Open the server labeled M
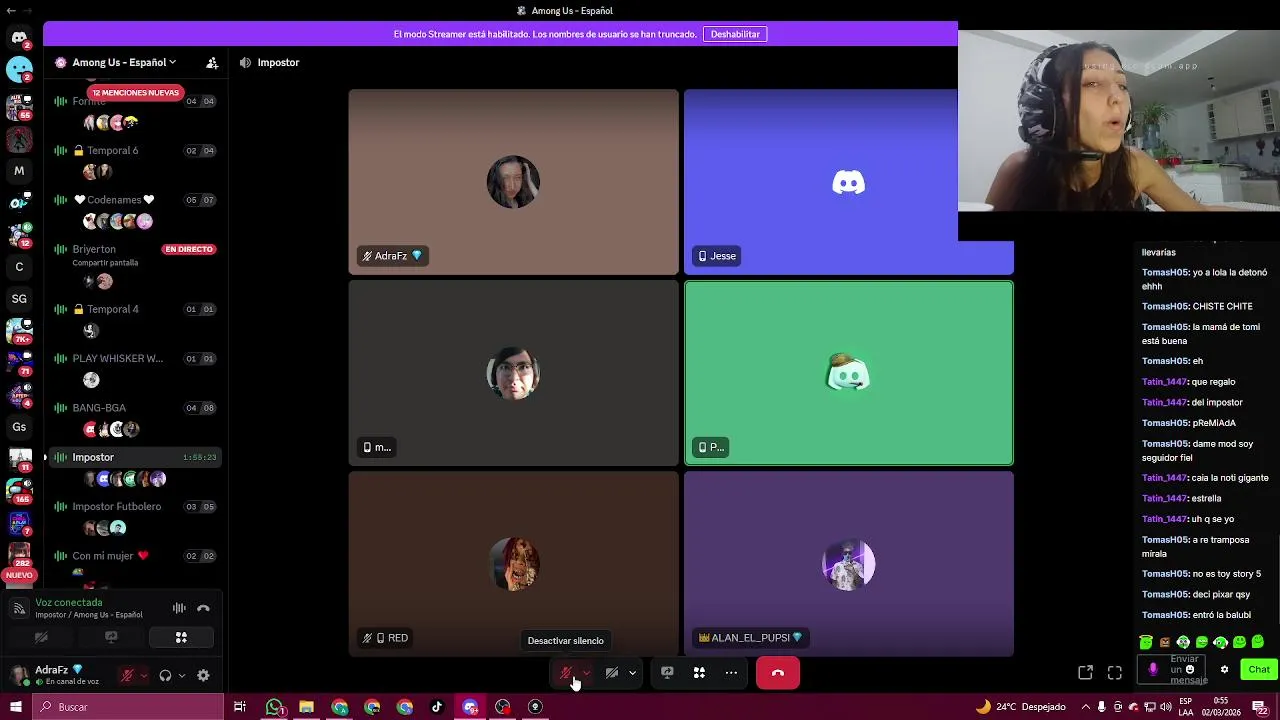The width and height of the screenshot is (1280, 720). point(19,171)
